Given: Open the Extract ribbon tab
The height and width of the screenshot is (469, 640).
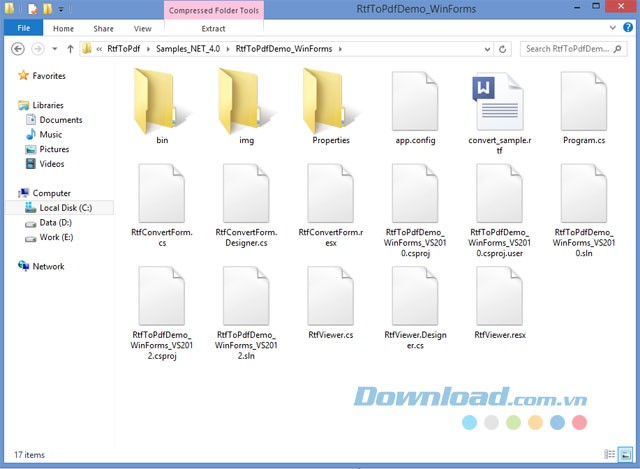Looking at the screenshot, I should pos(213,29).
